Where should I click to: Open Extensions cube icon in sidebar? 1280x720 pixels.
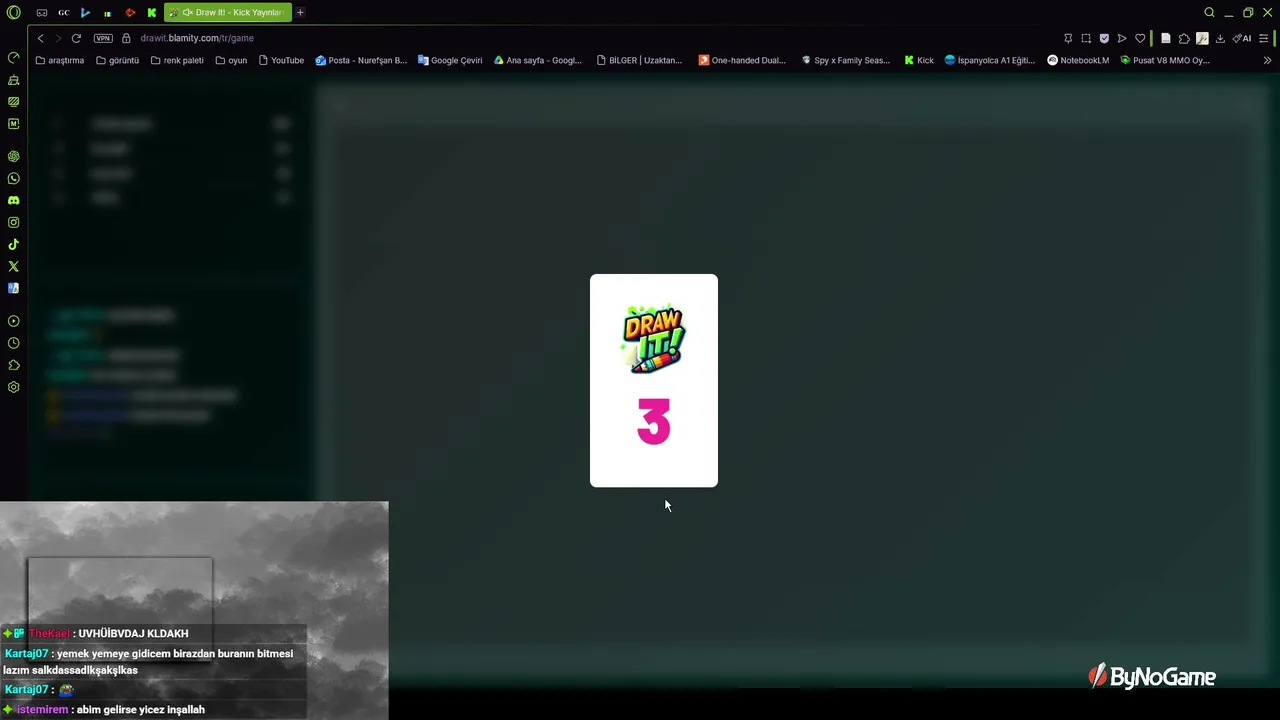(x=14, y=365)
